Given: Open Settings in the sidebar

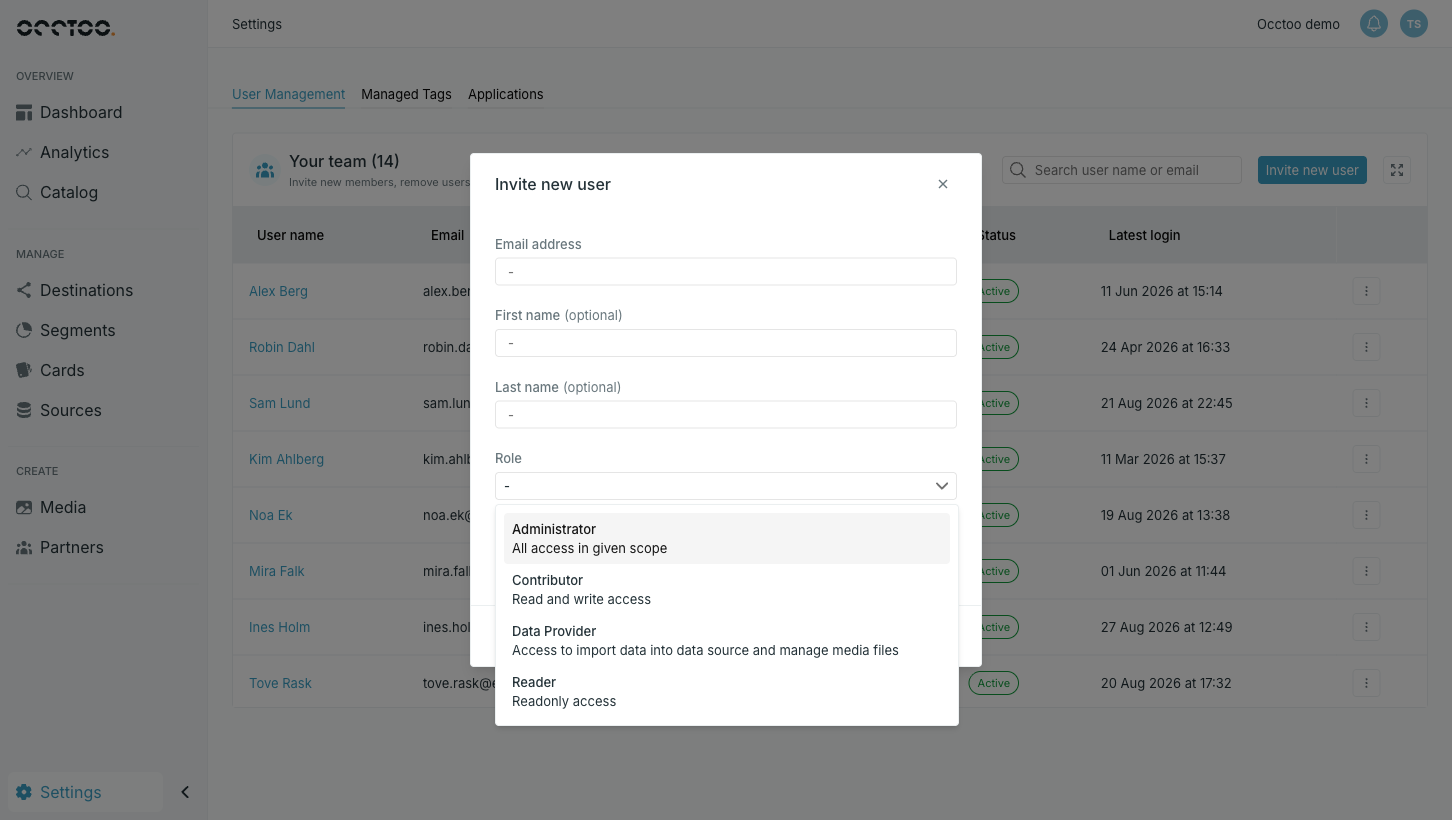Looking at the screenshot, I should (x=85, y=792).
